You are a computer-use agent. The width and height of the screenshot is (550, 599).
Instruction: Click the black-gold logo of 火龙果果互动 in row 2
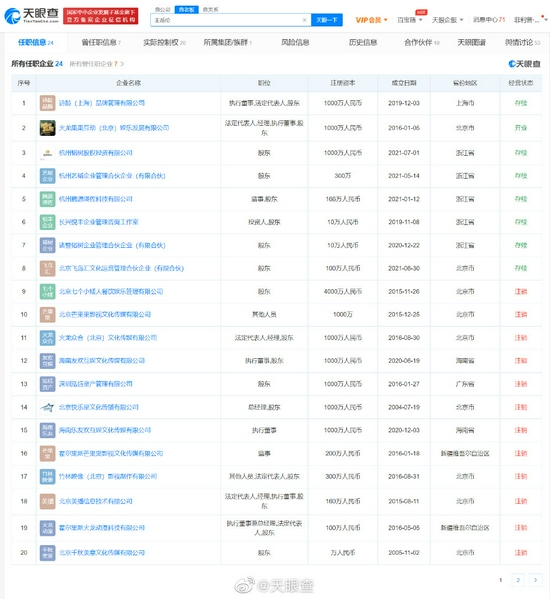tap(47, 128)
